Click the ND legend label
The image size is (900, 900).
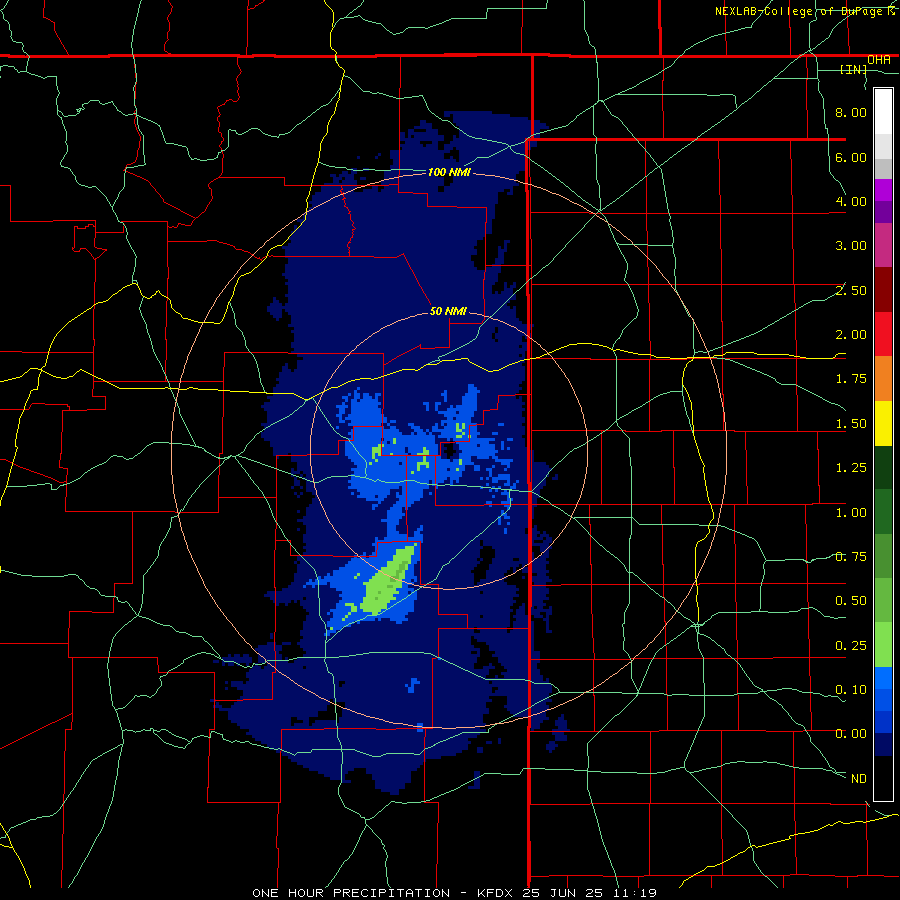click(x=859, y=779)
